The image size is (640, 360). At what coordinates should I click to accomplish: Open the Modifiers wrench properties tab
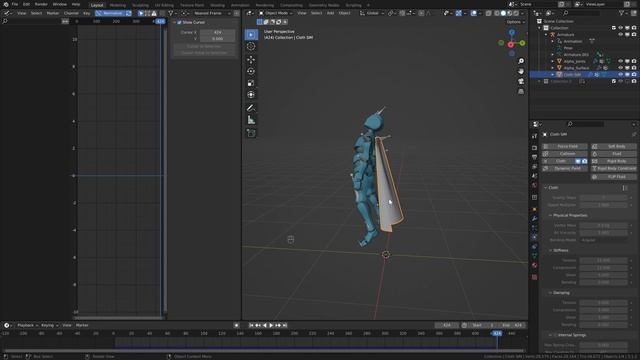click(534, 219)
